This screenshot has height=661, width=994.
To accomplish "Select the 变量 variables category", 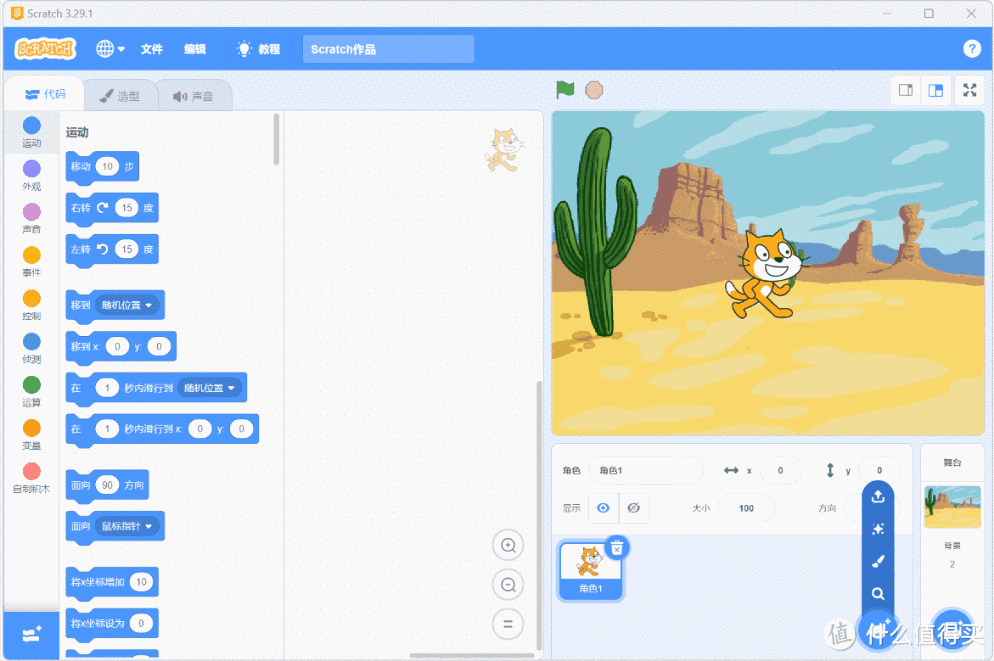I will 31,434.
